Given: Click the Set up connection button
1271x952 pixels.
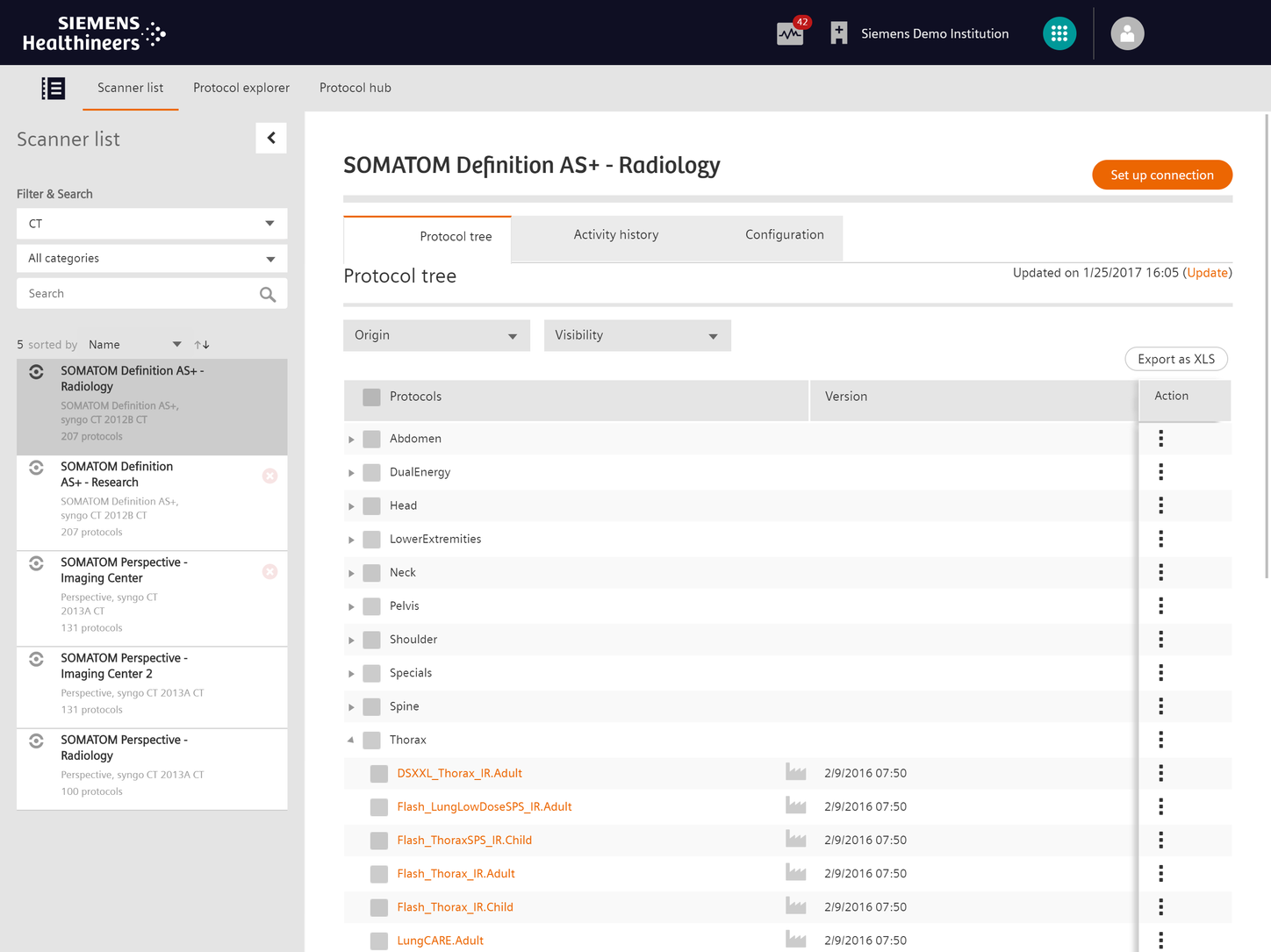Looking at the screenshot, I should point(1162,175).
